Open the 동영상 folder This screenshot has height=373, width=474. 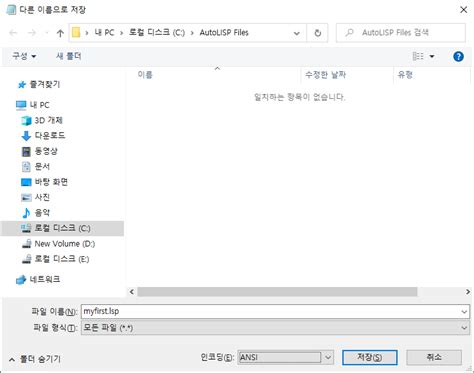(x=46, y=151)
